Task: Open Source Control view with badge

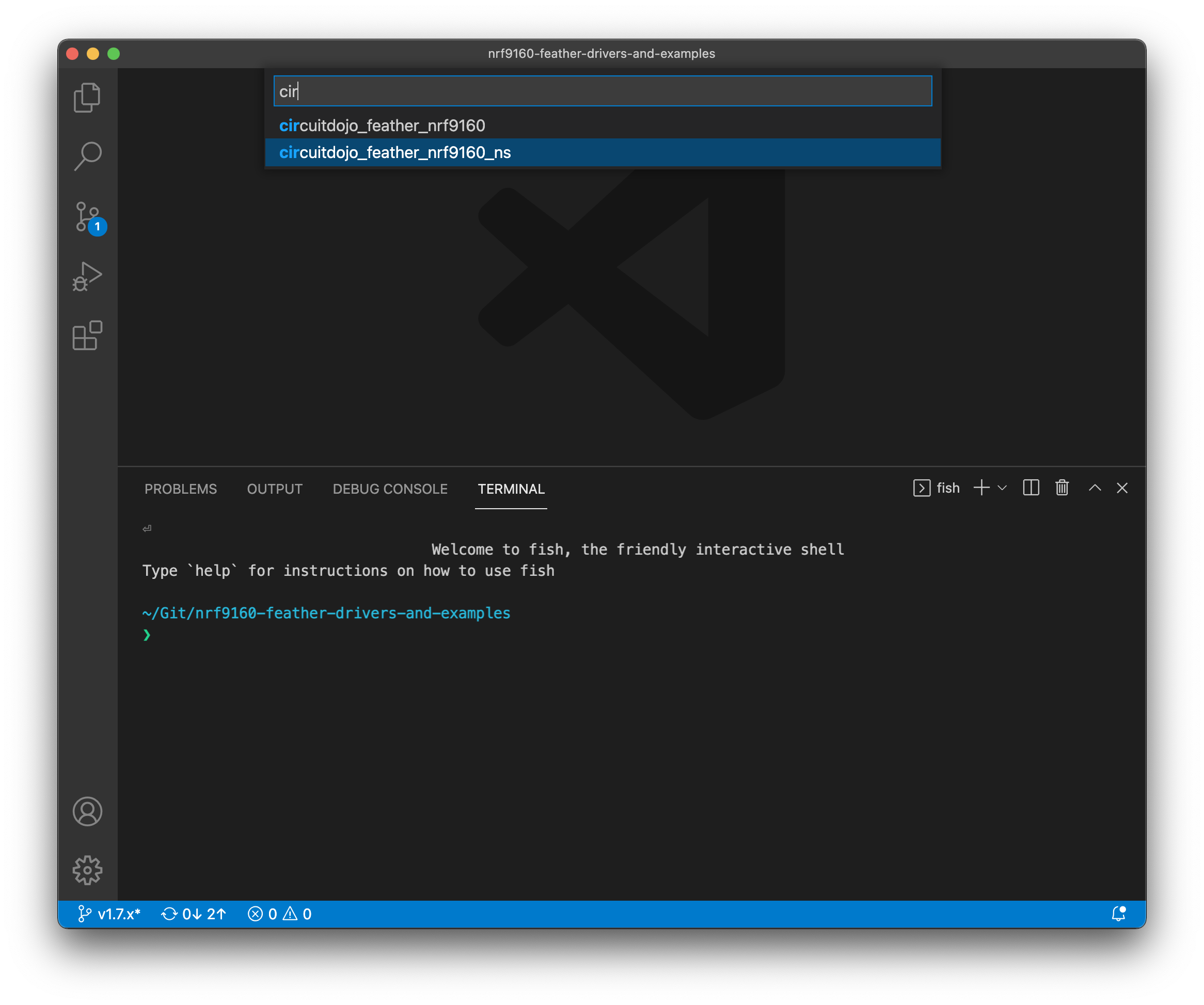Action: [x=87, y=217]
